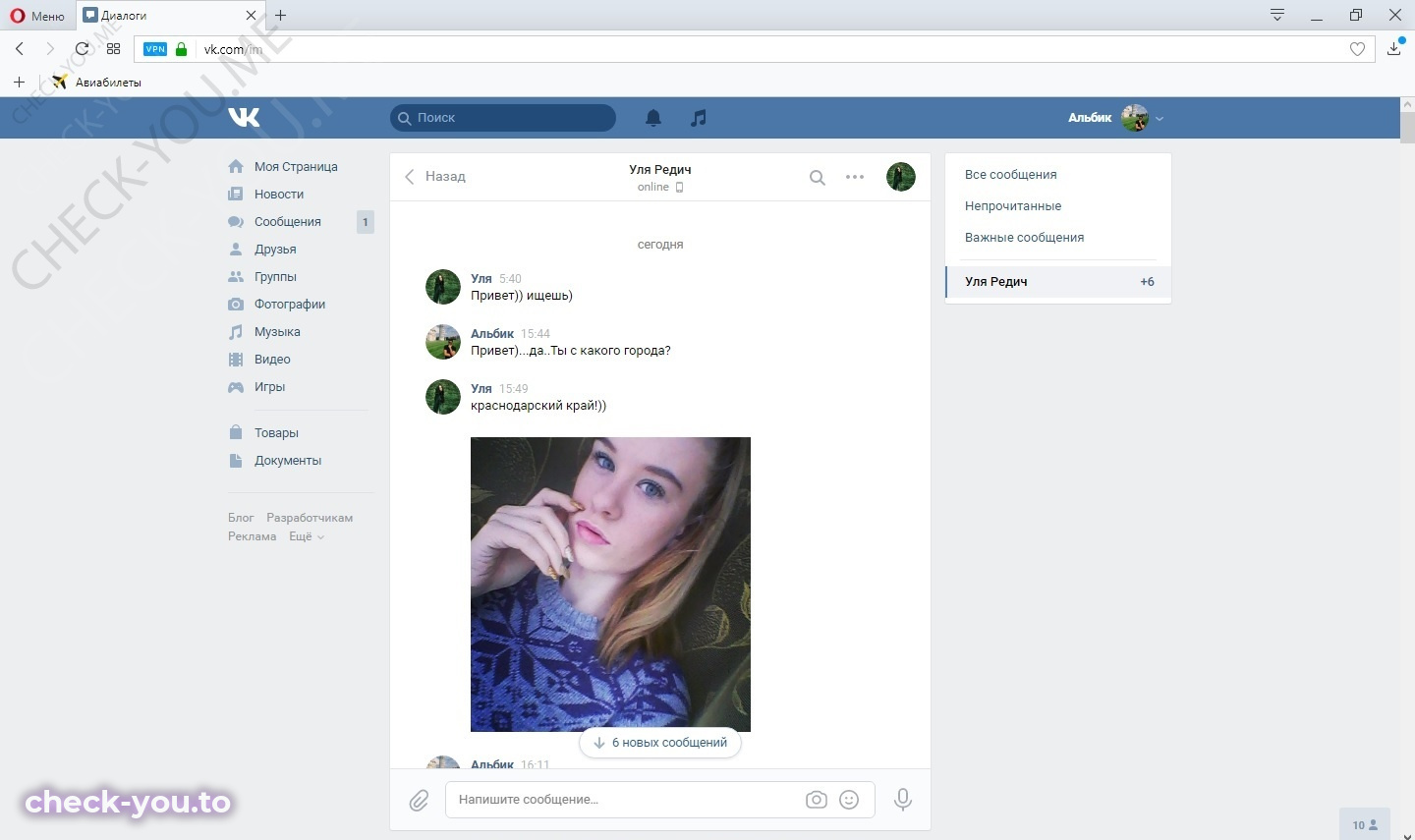Click Opera reload page icon

tap(83, 48)
